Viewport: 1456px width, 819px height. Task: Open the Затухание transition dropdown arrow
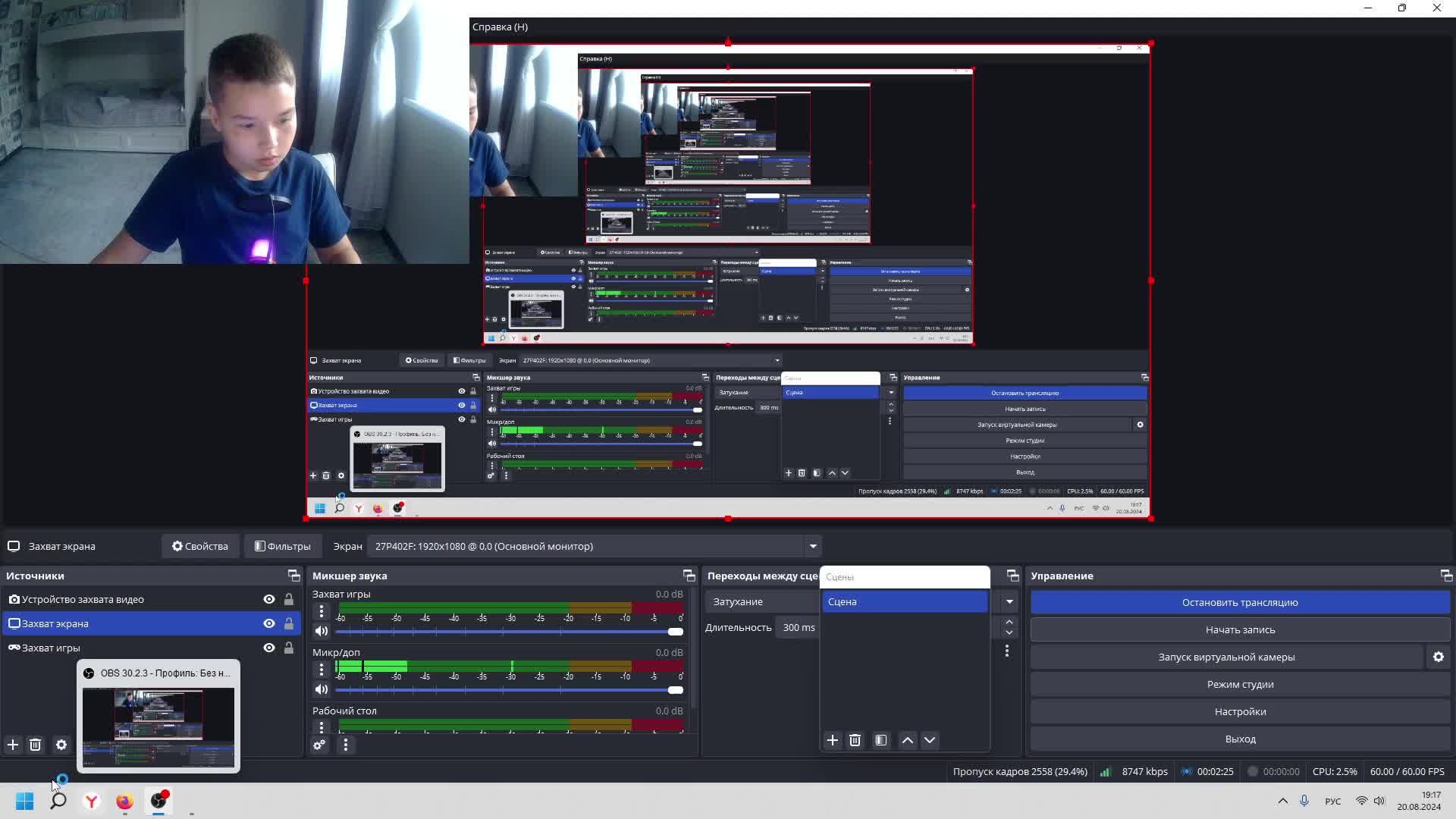[x=1009, y=601]
